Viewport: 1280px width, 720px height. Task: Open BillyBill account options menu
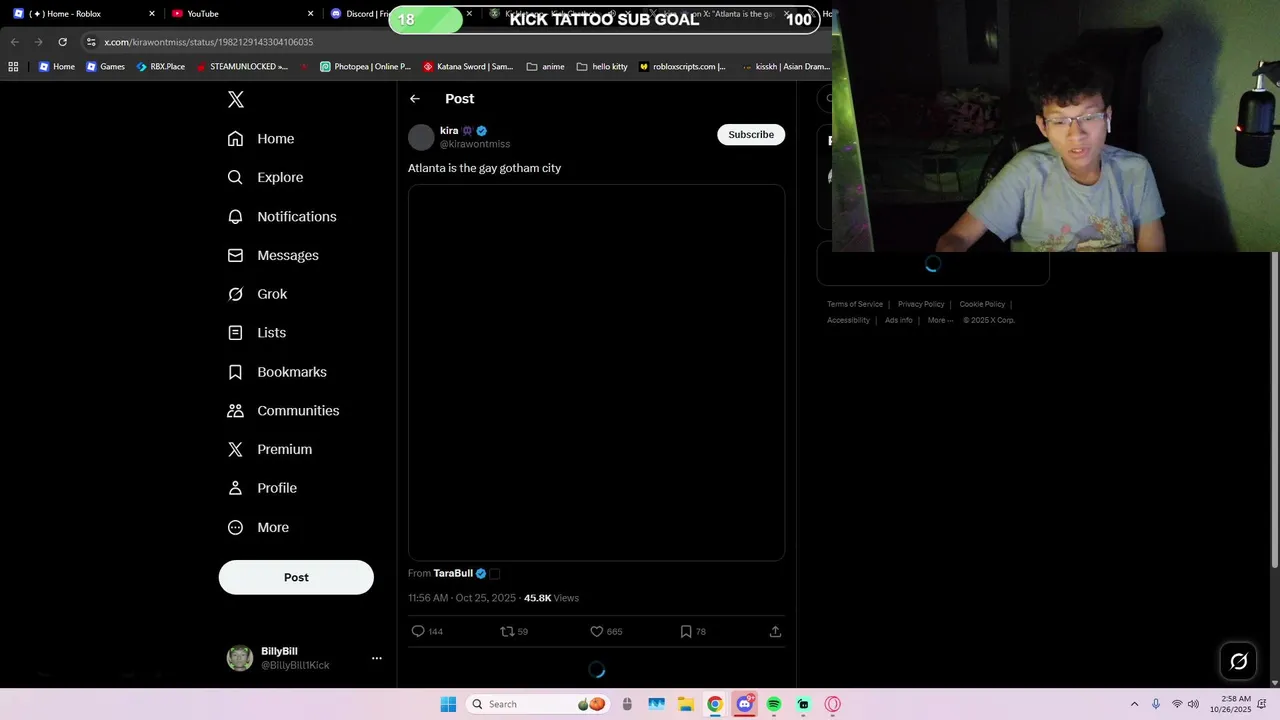(x=377, y=658)
